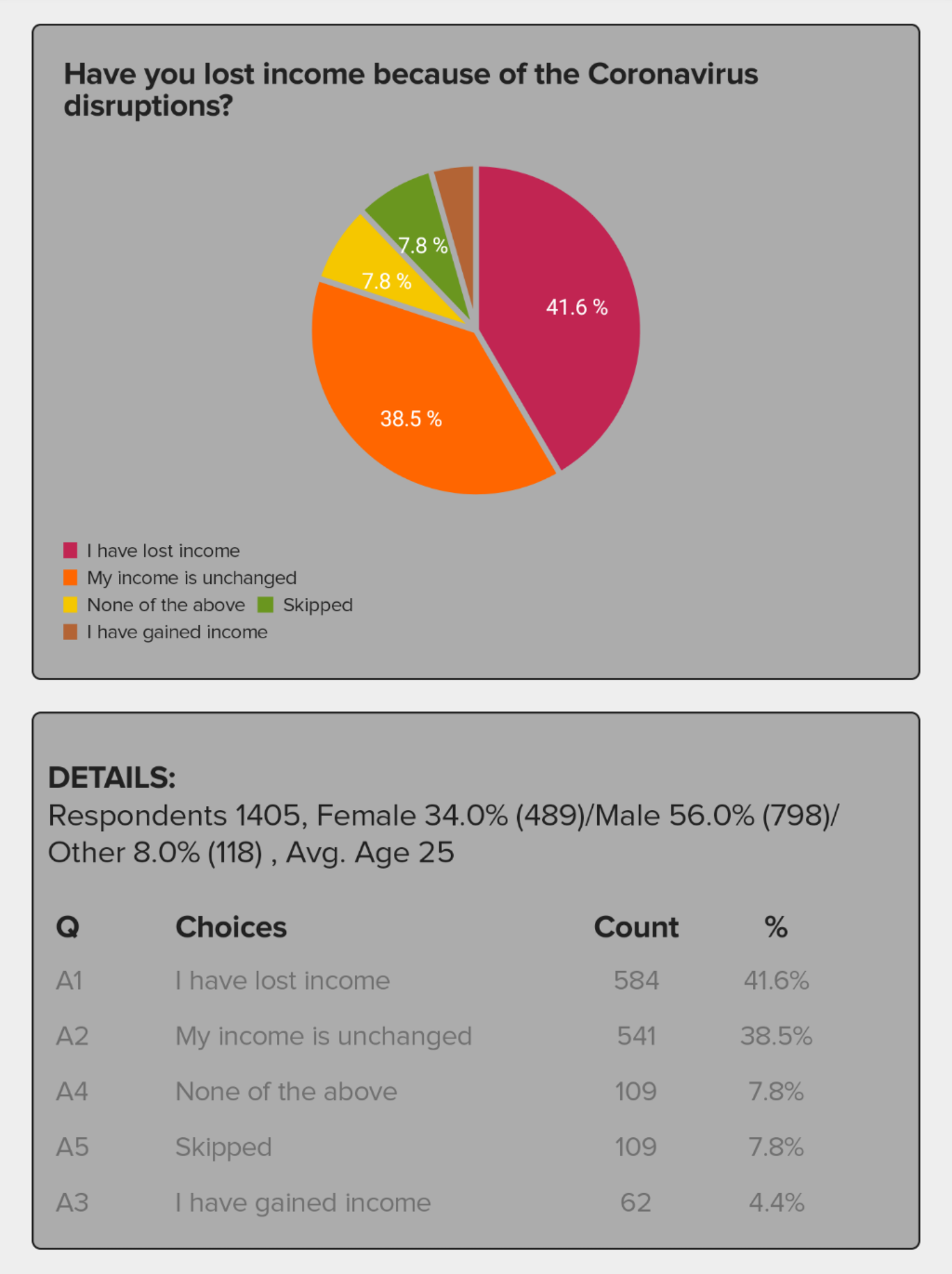
Task: Select the yellow None of the above swatch
Action: point(70,605)
